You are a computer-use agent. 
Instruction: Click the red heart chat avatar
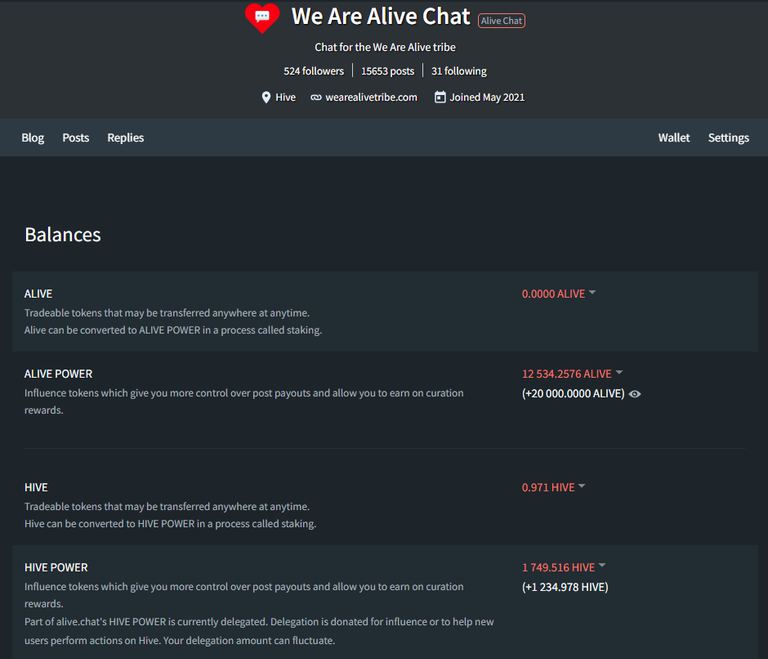click(262, 18)
